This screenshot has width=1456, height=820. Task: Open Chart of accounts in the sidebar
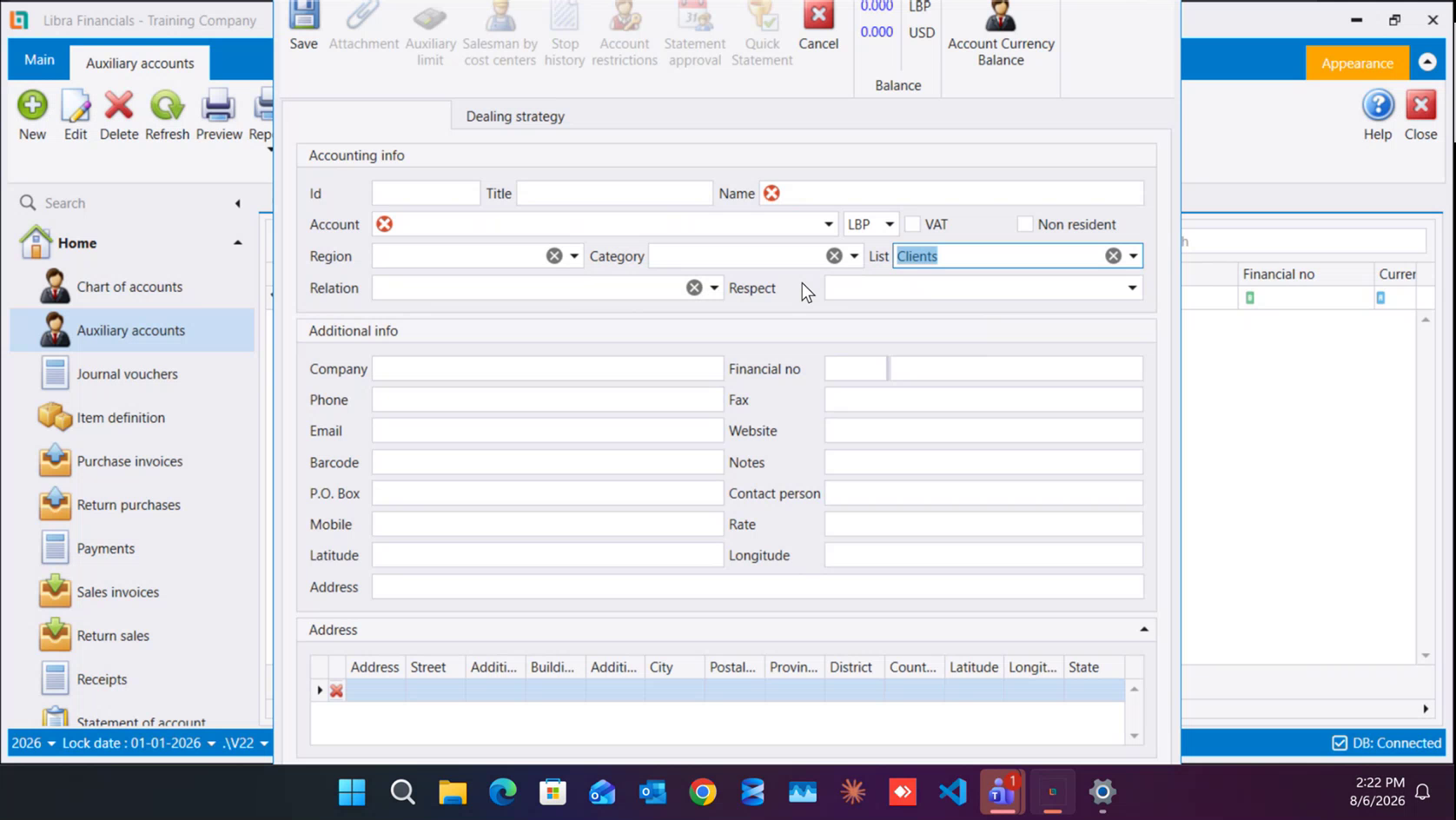pos(132,287)
